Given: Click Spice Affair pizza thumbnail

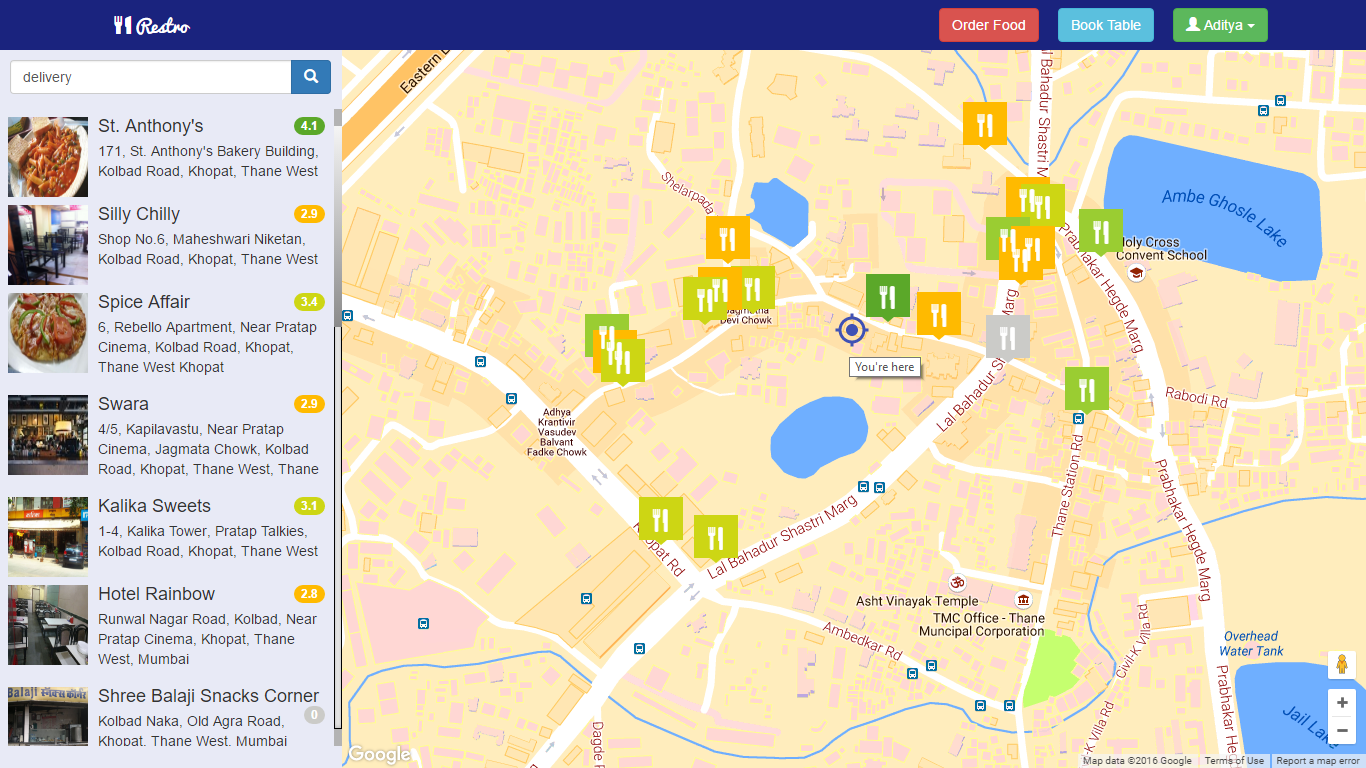Looking at the screenshot, I should [48, 333].
